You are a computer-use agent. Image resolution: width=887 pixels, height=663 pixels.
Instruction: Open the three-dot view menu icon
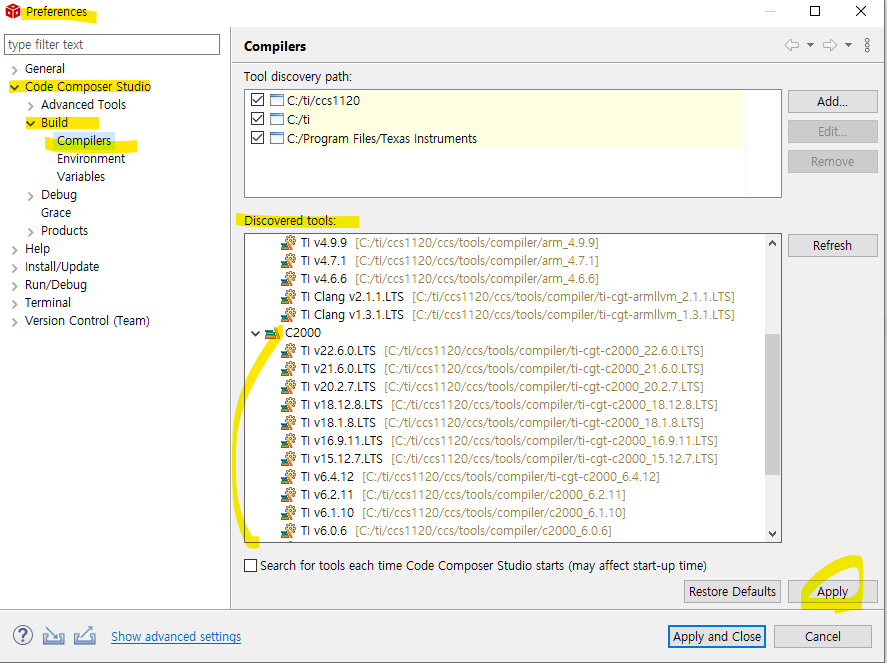(x=867, y=45)
